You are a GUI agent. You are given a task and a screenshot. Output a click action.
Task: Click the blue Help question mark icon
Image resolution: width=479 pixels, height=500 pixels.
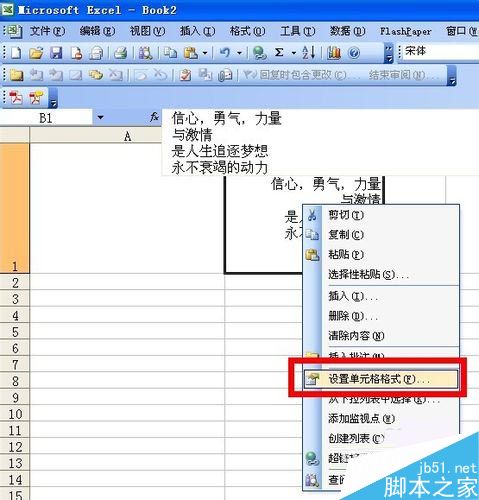(x=354, y=53)
